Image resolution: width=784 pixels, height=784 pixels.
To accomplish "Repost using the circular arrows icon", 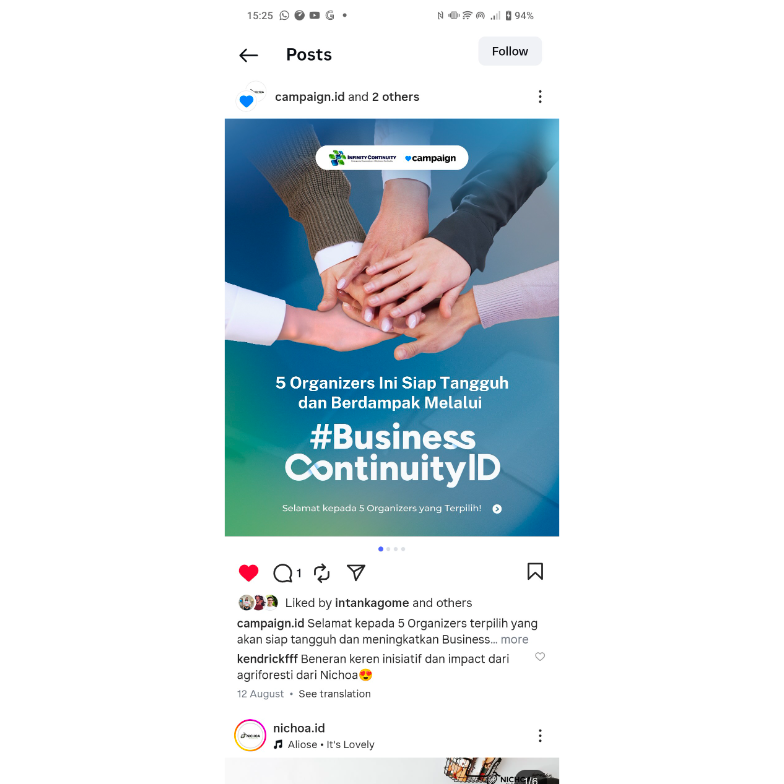I will [x=322, y=573].
